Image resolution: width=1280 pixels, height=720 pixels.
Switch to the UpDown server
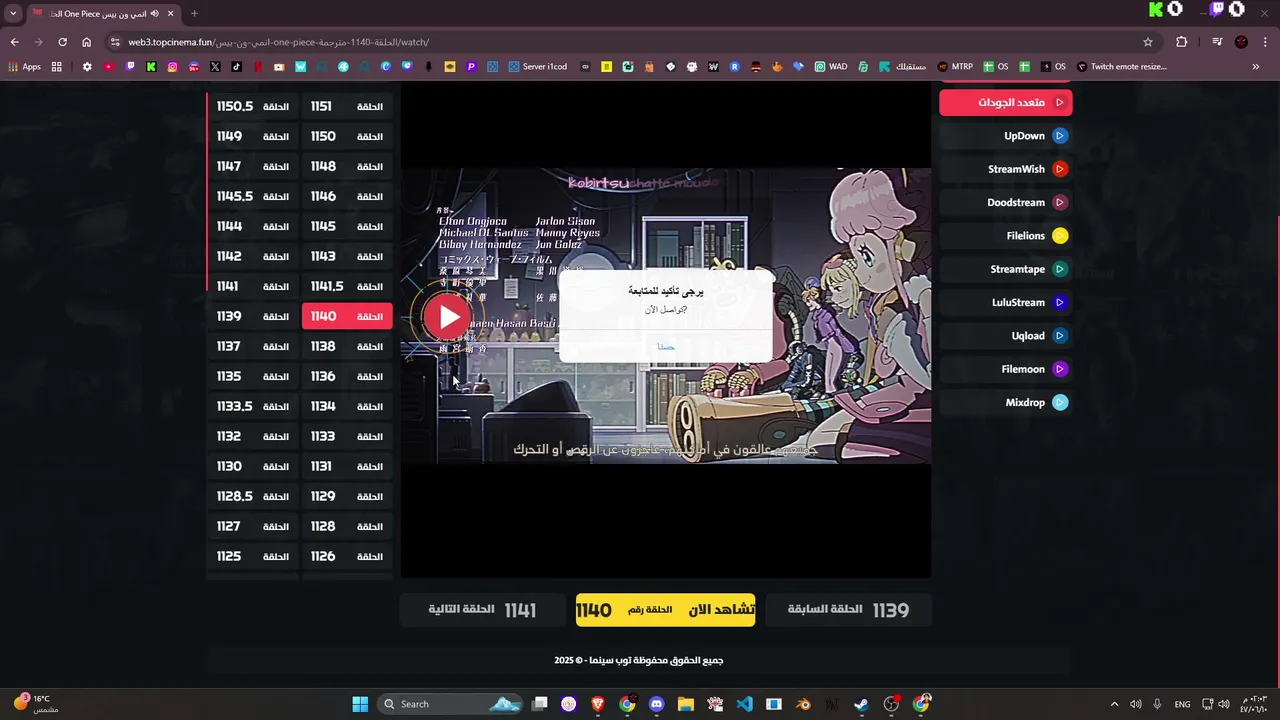[1006, 136]
